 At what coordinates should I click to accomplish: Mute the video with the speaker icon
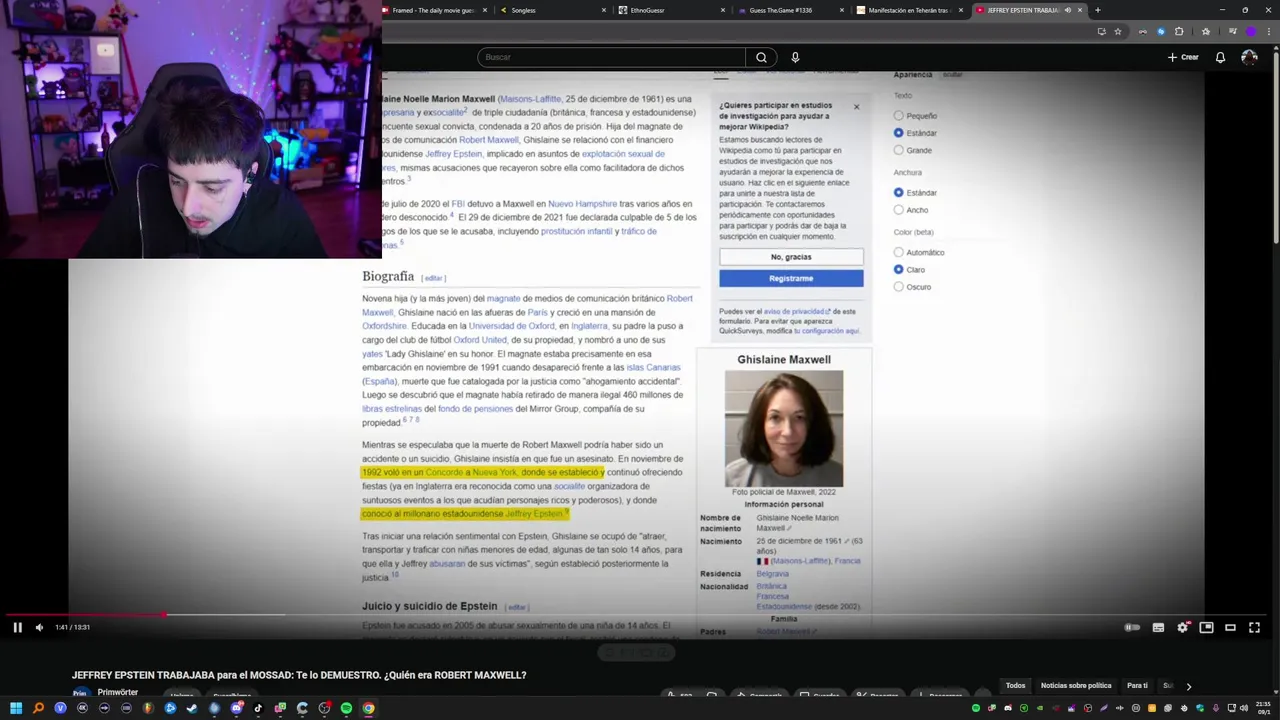(39, 627)
